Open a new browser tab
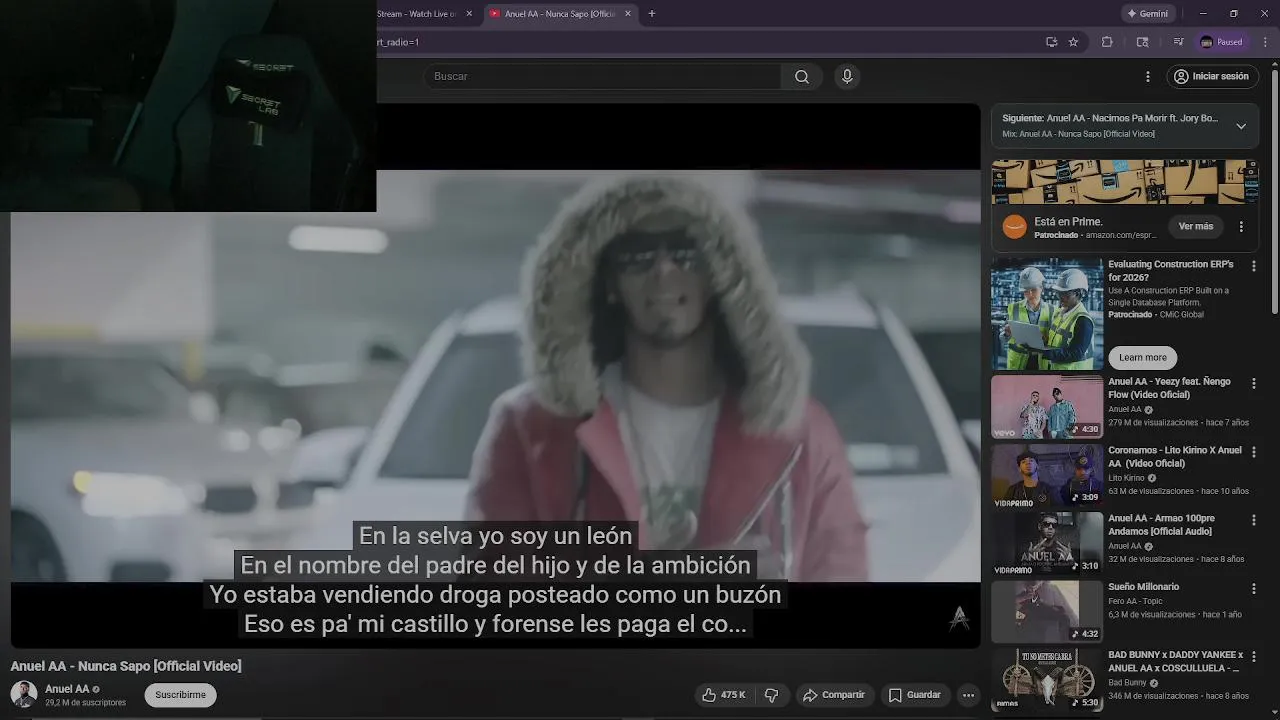 (x=652, y=14)
